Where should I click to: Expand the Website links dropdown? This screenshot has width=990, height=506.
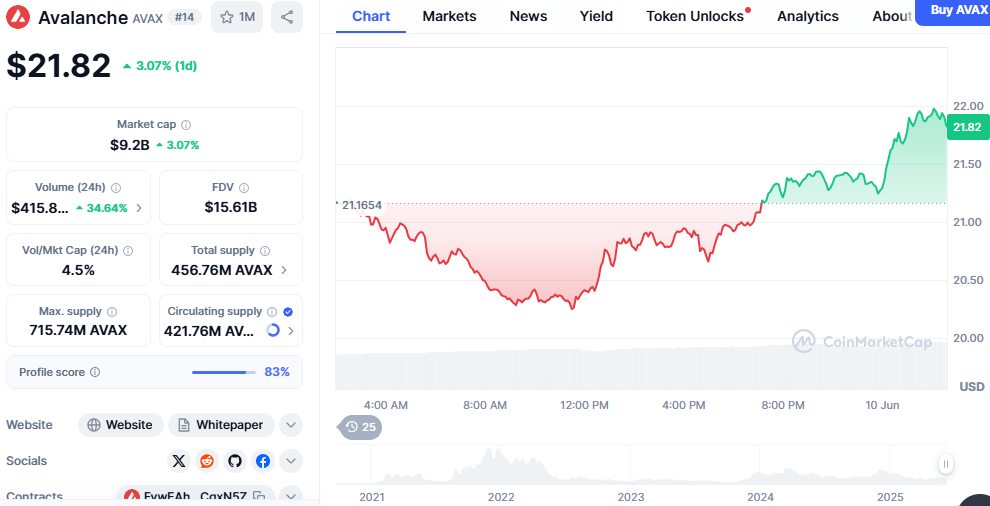290,425
